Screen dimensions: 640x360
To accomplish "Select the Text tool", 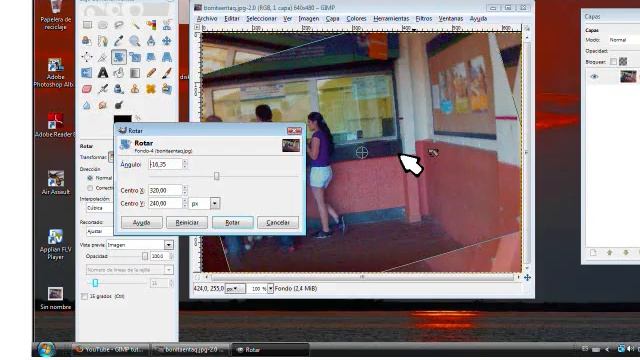I will (103, 73).
